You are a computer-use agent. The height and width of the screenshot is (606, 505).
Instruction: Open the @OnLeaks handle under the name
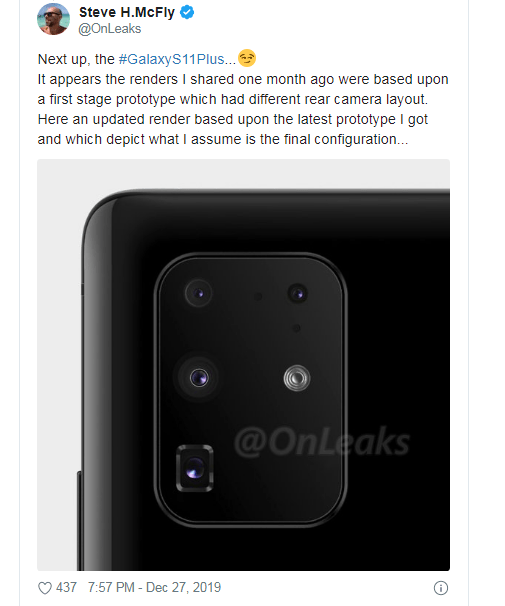(110, 29)
